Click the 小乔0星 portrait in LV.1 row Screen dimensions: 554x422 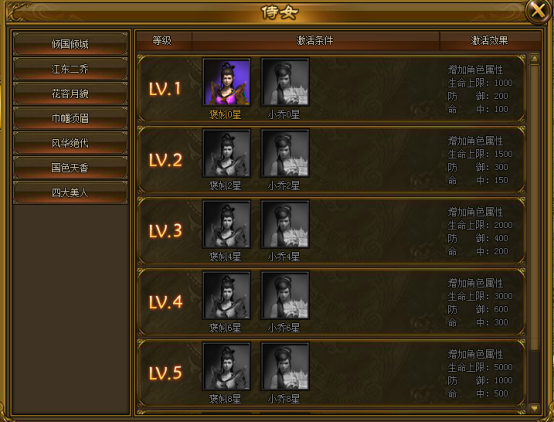tap(285, 82)
